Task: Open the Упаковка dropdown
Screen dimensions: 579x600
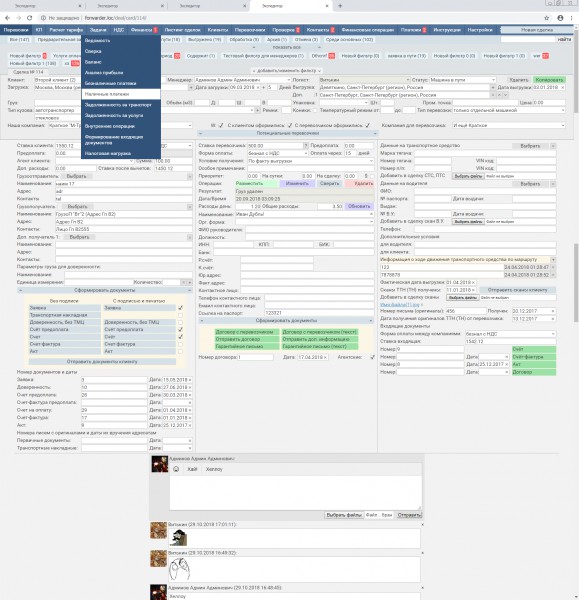Action: click(x=344, y=103)
